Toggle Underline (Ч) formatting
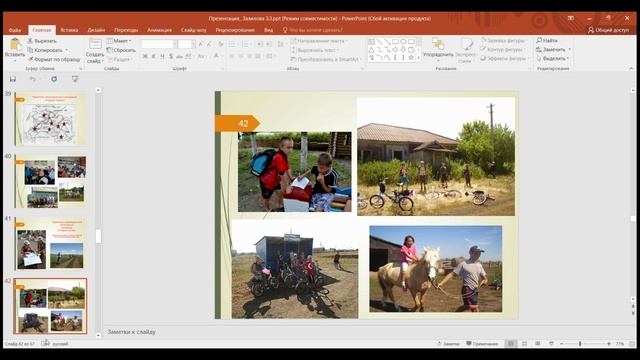The image size is (640, 360). tap(162, 56)
